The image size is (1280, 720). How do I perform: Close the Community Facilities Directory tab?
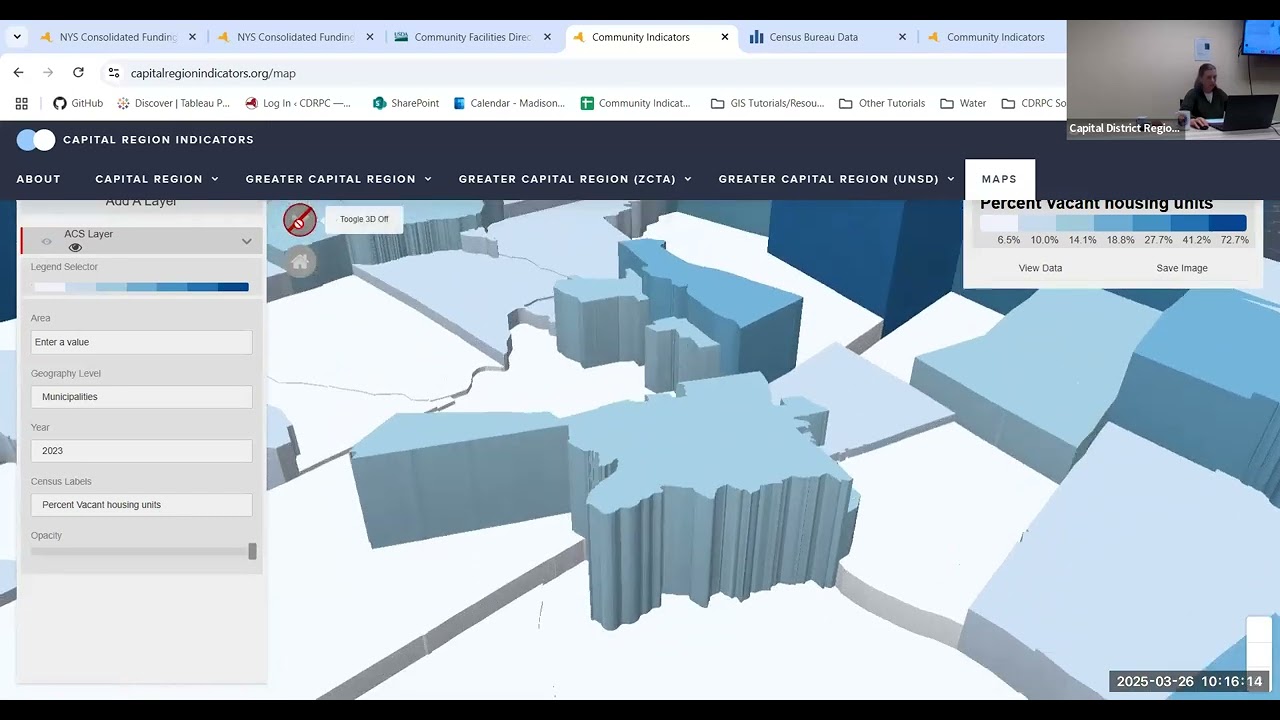(547, 37)
